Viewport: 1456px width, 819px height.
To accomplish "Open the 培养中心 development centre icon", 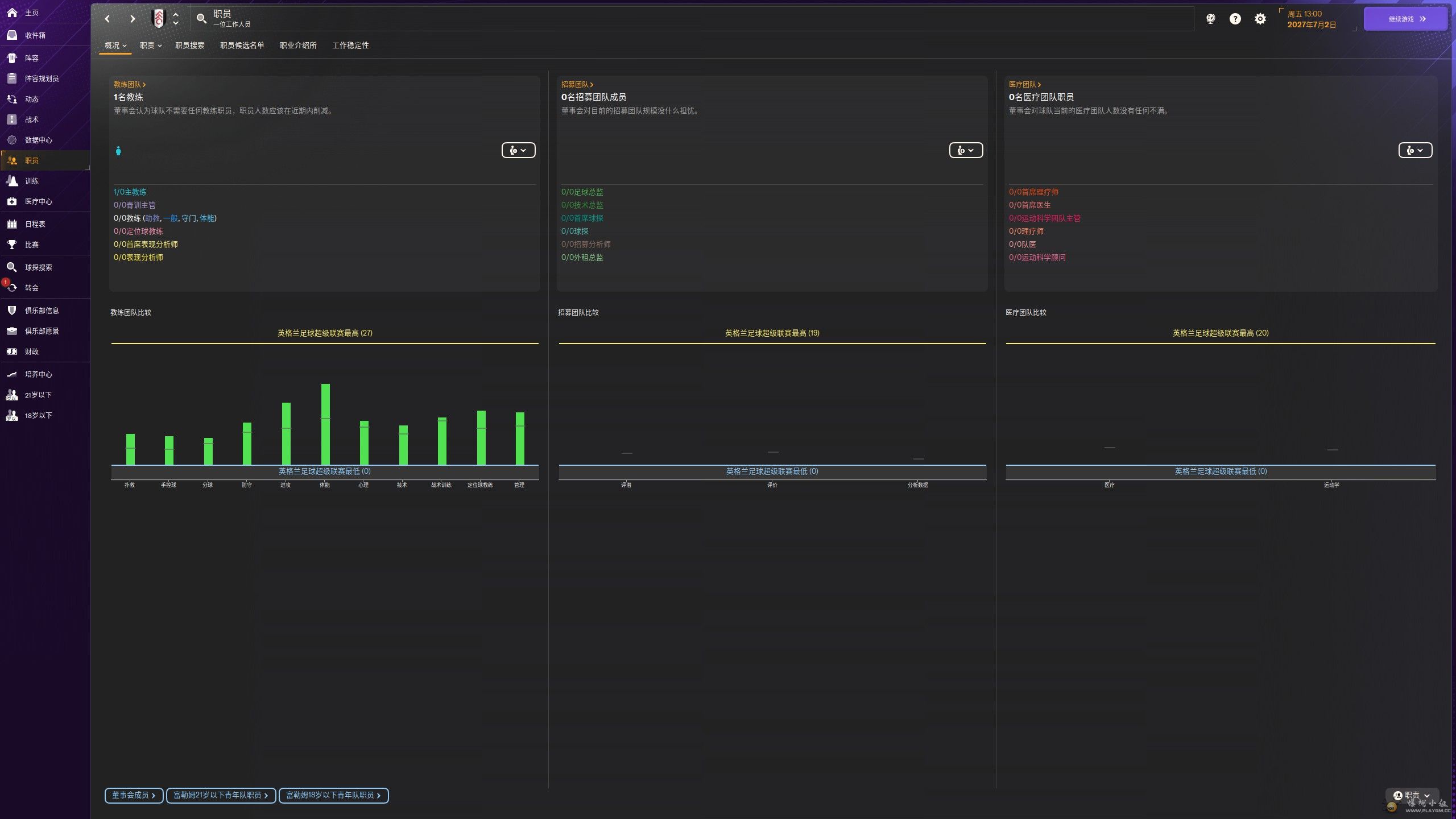I will [x=12, y=374].
